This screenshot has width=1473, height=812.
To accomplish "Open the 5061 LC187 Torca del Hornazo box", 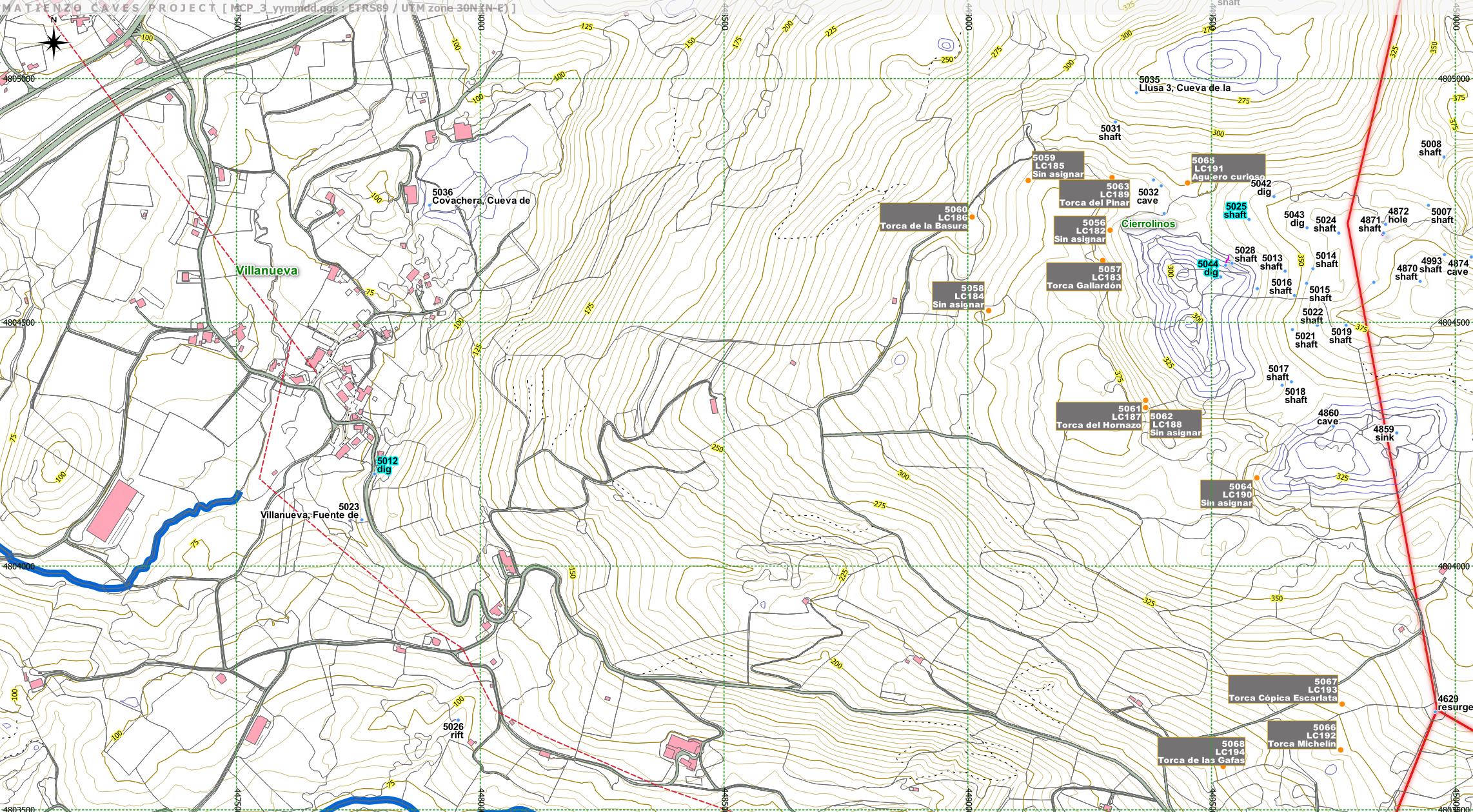I will pyautogui.click(x=1099, y=417).
